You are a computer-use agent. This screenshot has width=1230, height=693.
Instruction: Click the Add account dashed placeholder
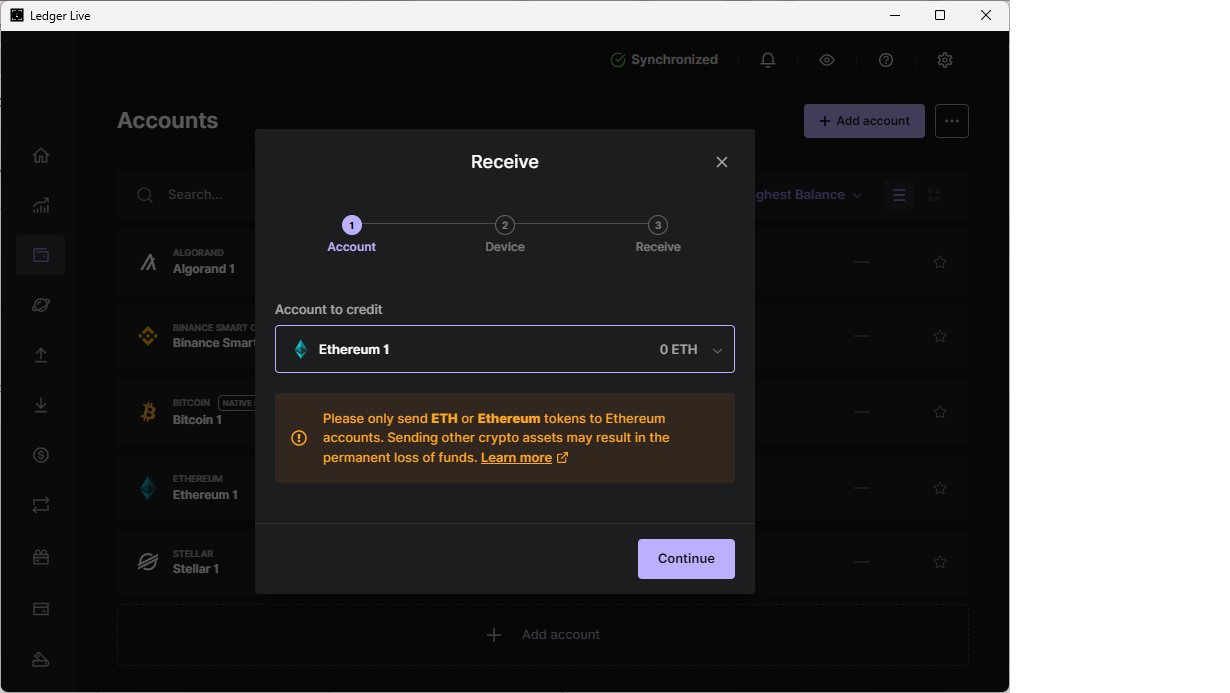(x=543, y=635)
